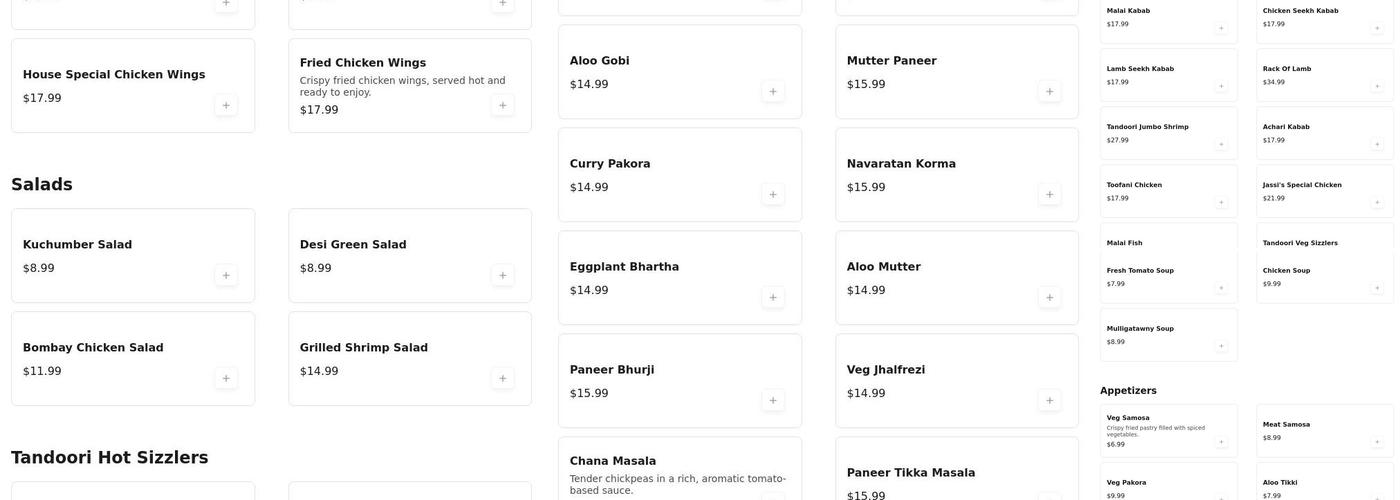The height and width of the screenshot is (500, 1400).
Task: Add Tandoori Jumbo Shrimp to cart
Action: (x=1220, y=144)
